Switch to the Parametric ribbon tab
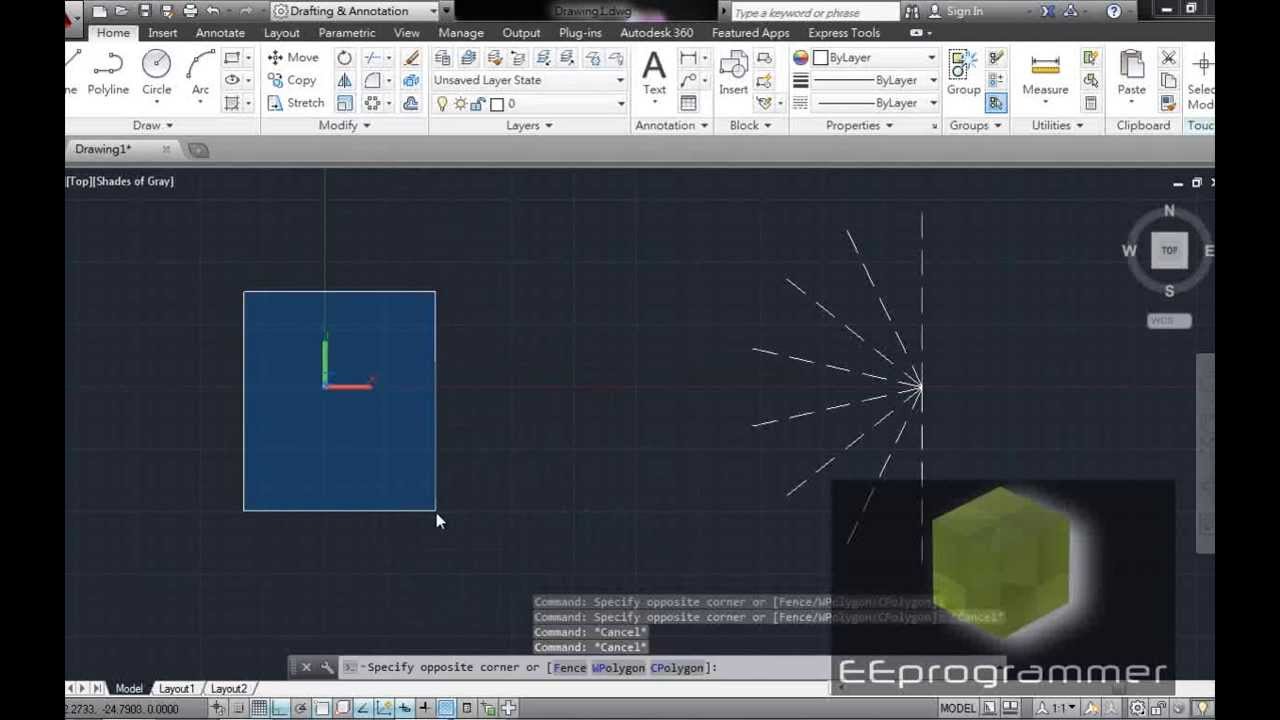Image resolution: width=1280 pixels, height=720 pixels. pyautogui.click(x=347, y=33)
